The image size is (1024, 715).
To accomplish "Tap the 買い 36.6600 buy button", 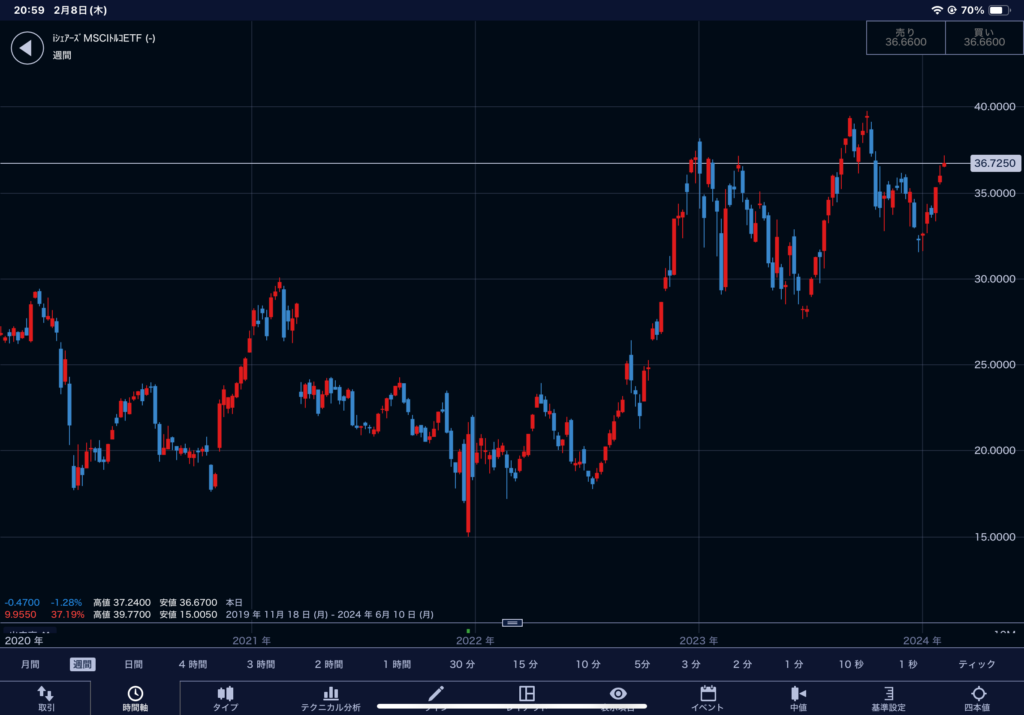I will point(983,38).
